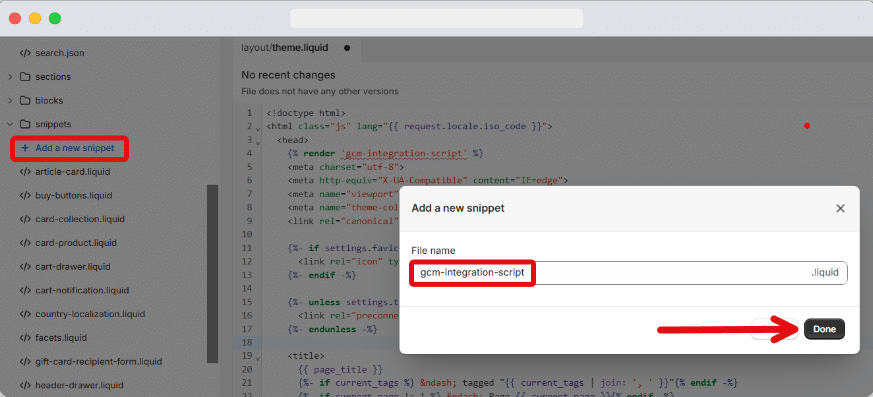Click code icon beside buy-buttons.liquid

click(x=25, y=195)
